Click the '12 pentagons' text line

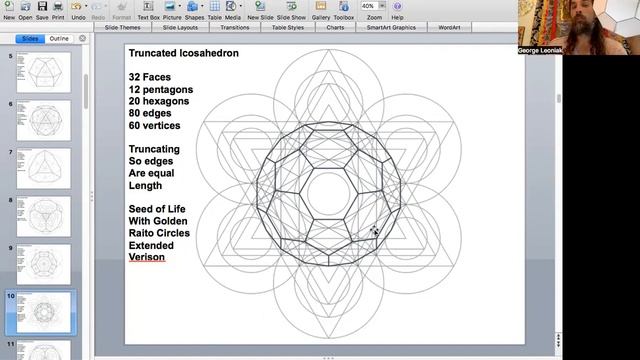point(161,89)
